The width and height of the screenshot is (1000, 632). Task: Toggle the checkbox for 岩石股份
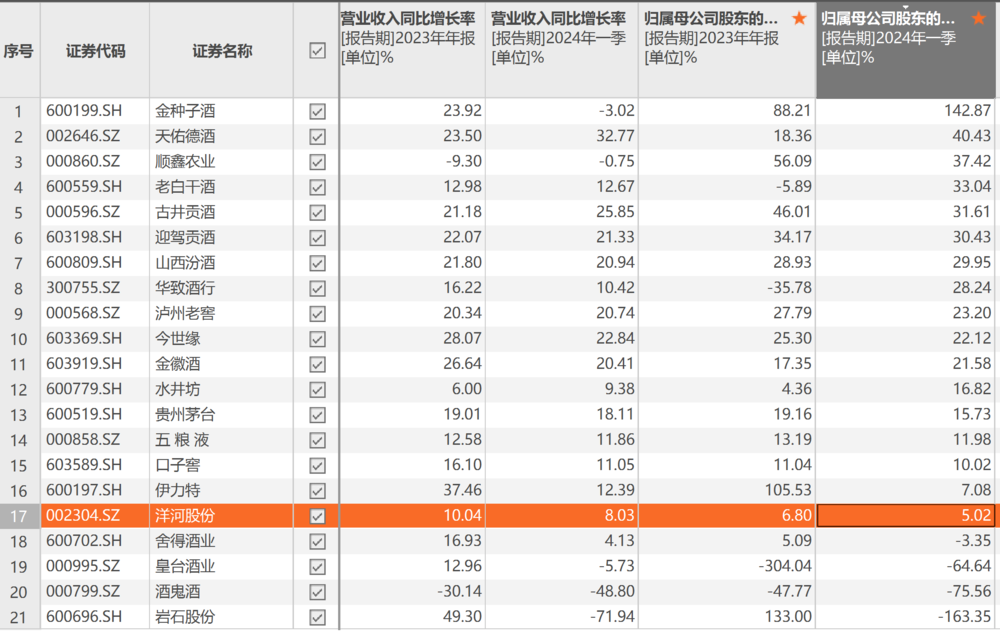317,617
